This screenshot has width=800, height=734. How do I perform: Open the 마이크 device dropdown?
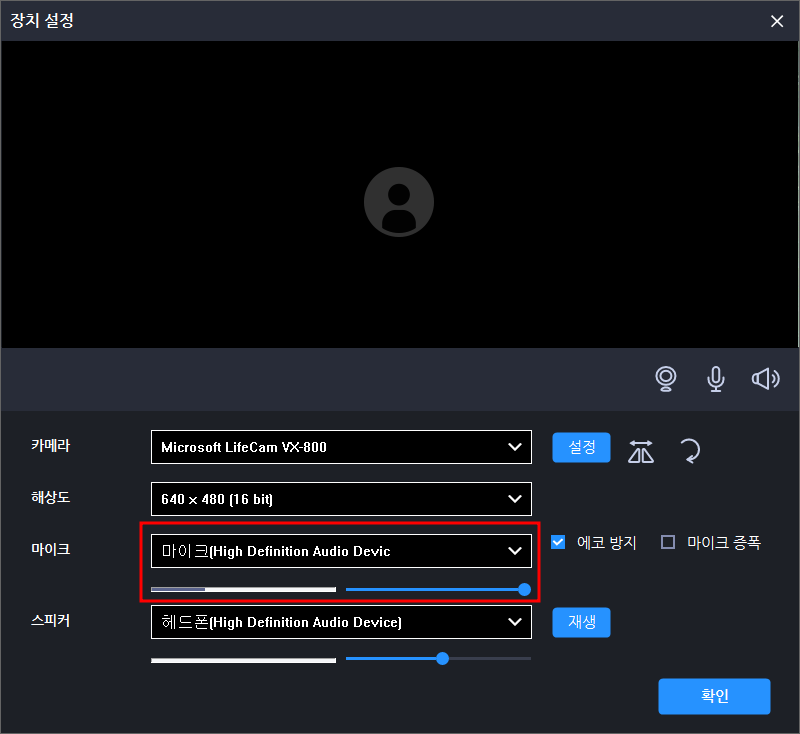[341, 551]
